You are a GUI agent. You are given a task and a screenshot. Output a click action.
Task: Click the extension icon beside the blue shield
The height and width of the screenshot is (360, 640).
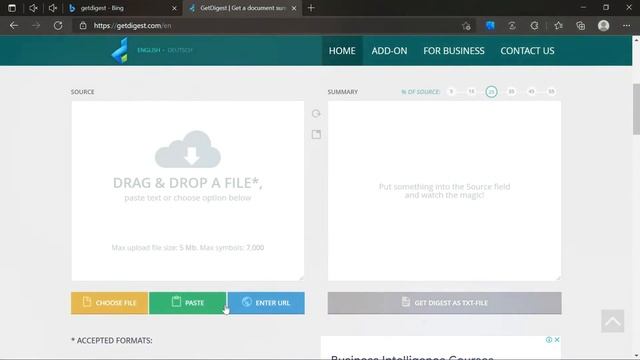point(512,26)
